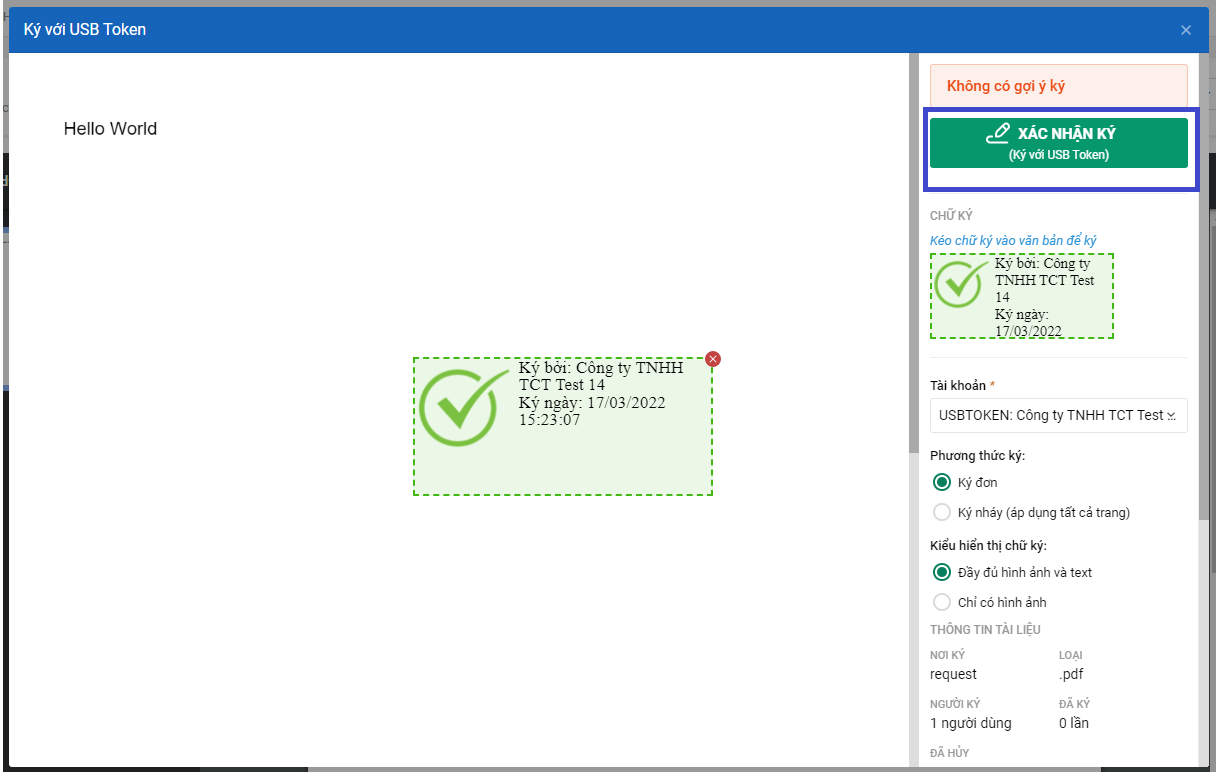Click Kéo chữ ký vào văn bản để ký
This screenshot has width=1227, height=779.
[x=1013, y=241]
